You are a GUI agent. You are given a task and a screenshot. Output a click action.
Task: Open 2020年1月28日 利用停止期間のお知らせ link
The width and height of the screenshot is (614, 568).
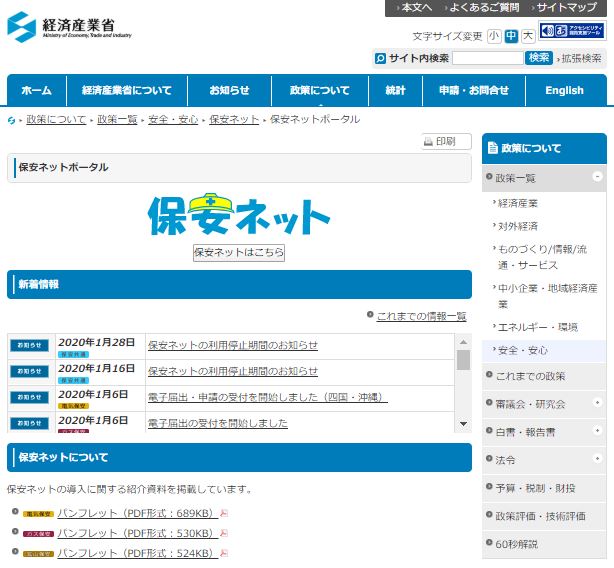pos(233,345)
